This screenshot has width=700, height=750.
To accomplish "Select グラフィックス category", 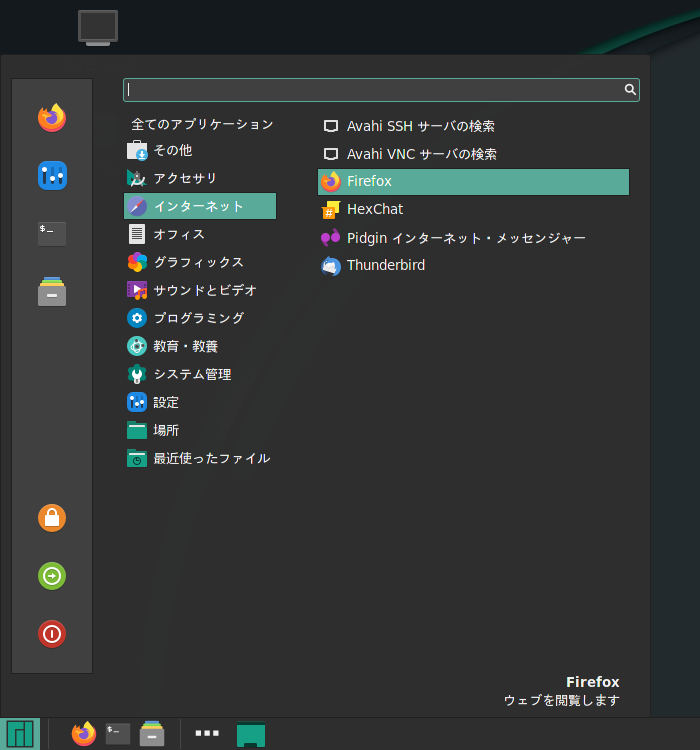I will coord(200,262).
